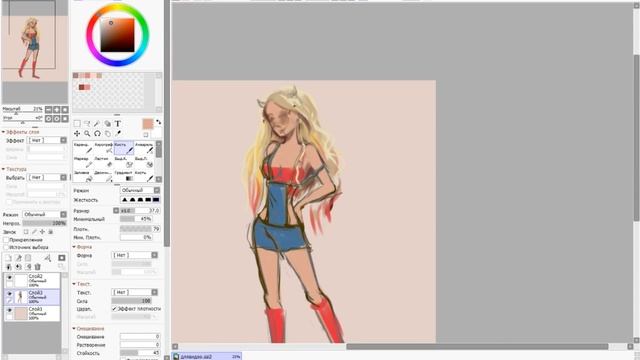The height and width of the screenshot is (360, 640).
Task: Adjust the Минимальный size slider
Action: [x=136, y=219]
